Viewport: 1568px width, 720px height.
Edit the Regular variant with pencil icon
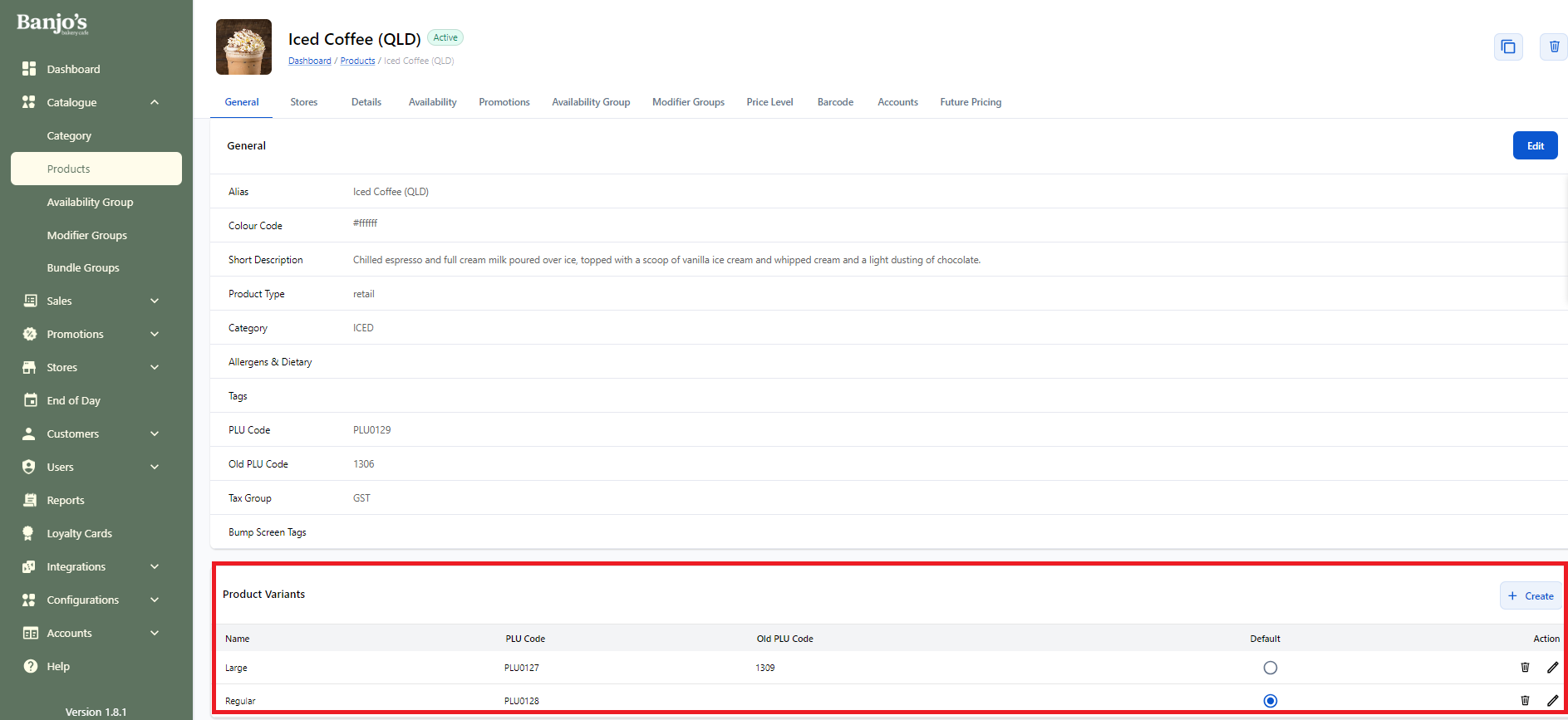[1552, 701]
